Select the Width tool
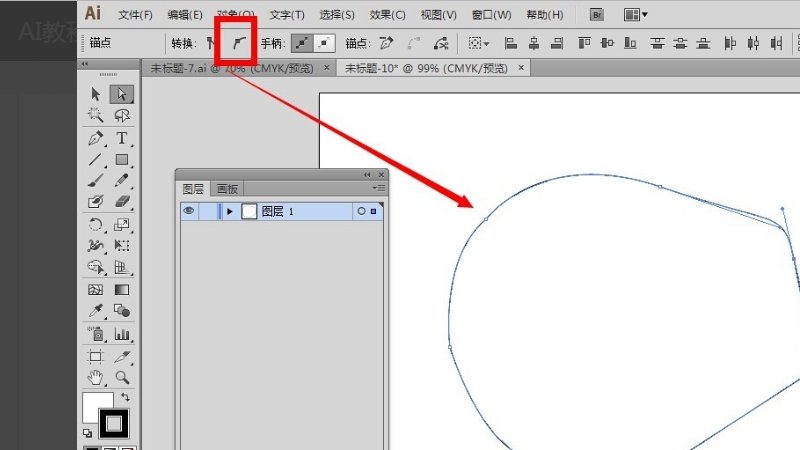800x450 pixels. point(95,246)
